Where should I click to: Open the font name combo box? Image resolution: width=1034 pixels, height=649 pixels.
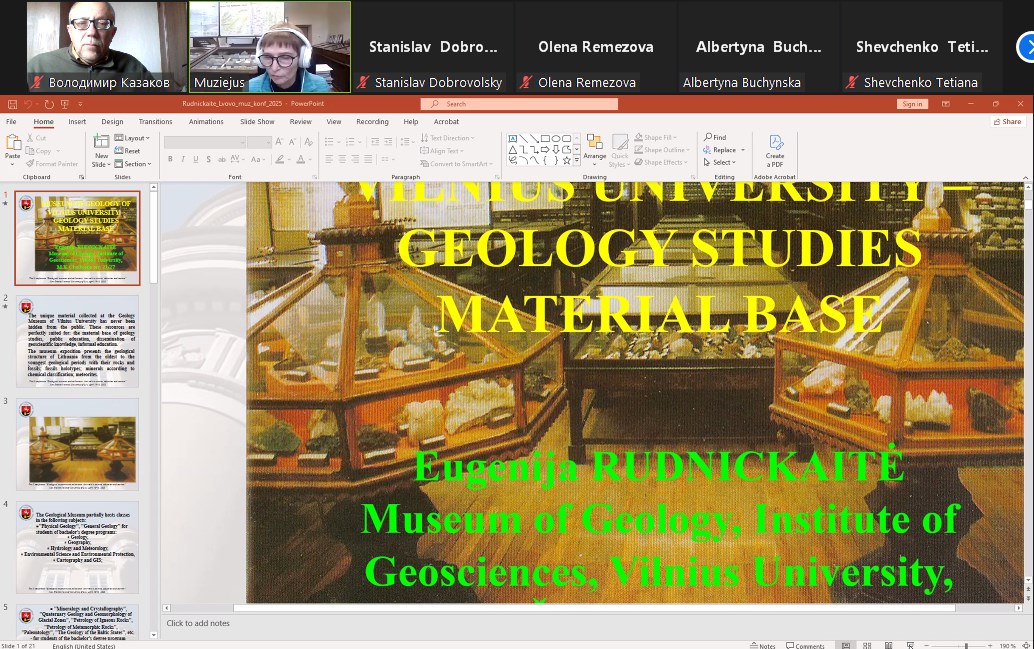205,142
